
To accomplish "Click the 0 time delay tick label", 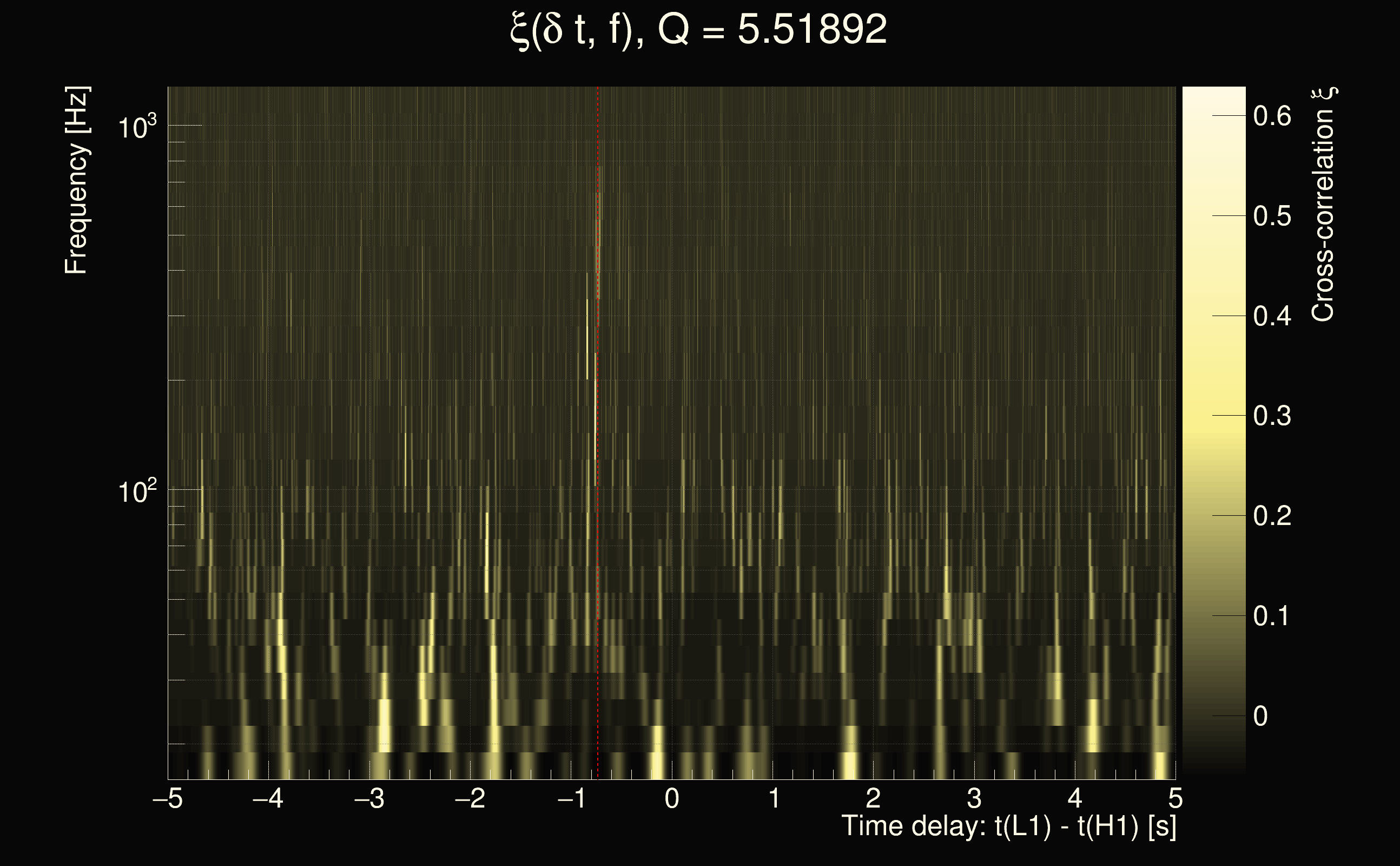I will tap(672, 799).
